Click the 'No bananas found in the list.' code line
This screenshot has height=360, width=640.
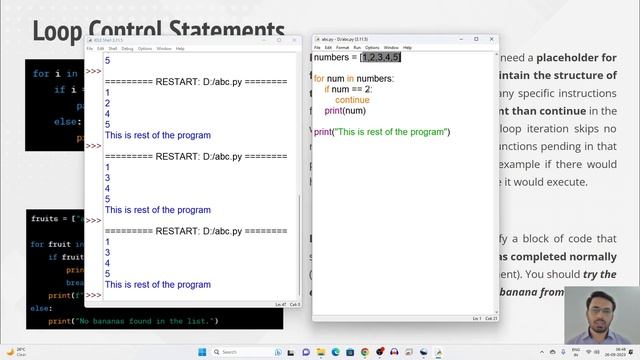[133, 321]
